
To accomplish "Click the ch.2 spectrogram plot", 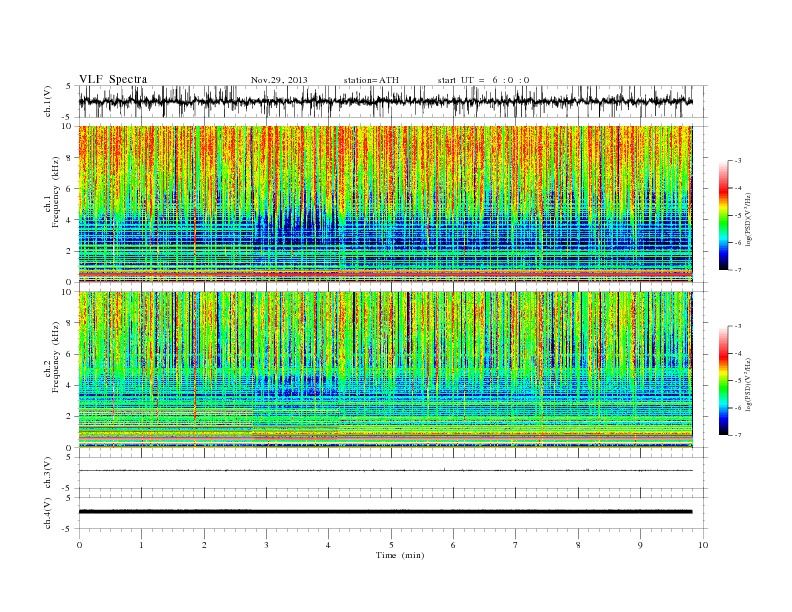I will point(385,370).
